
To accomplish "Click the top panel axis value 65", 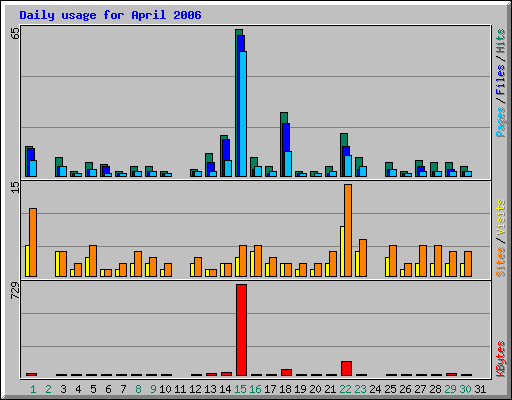I will click(x=15, y=33).
